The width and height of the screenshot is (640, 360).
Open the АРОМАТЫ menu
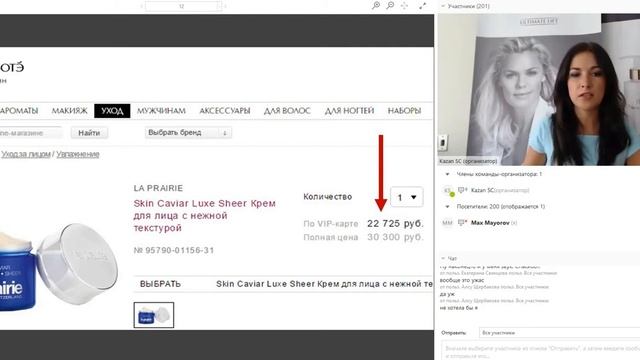(x=19, y=111)
